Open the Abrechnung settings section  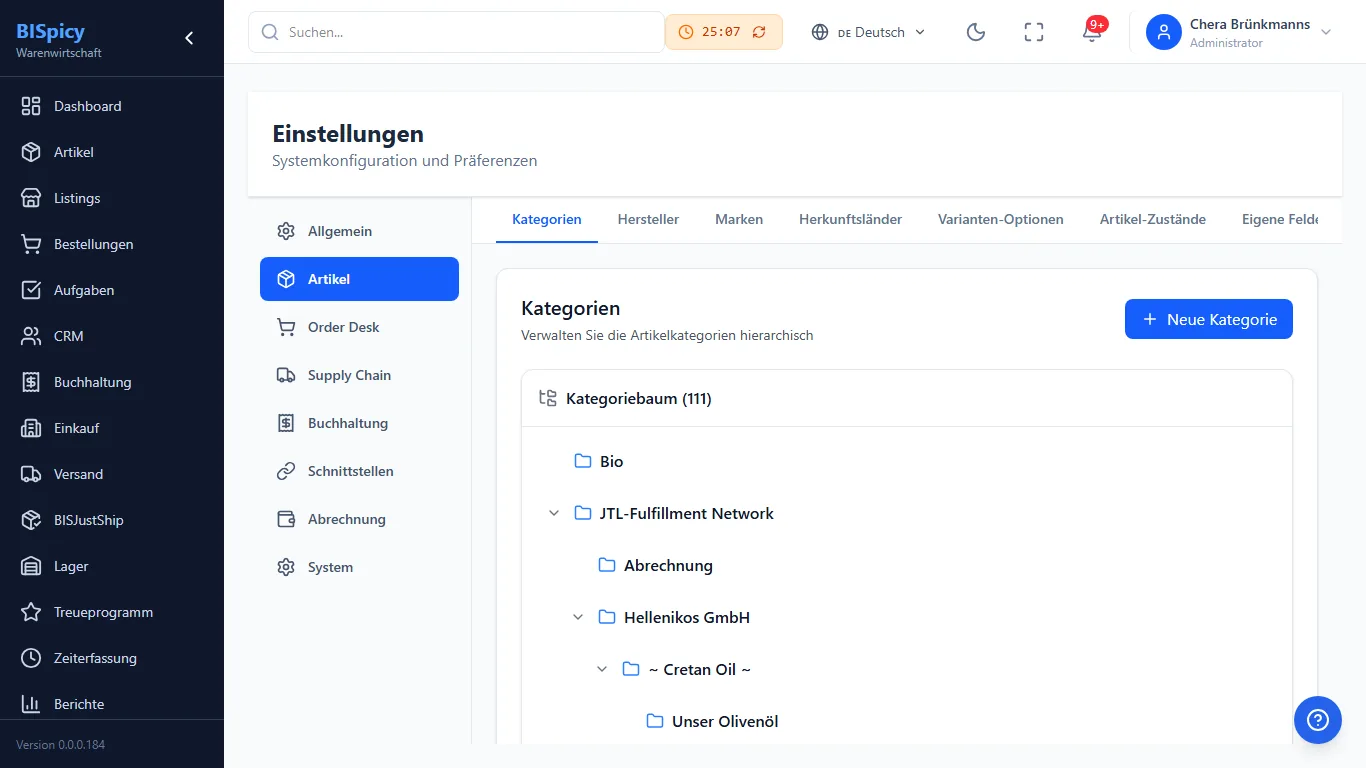359,519
